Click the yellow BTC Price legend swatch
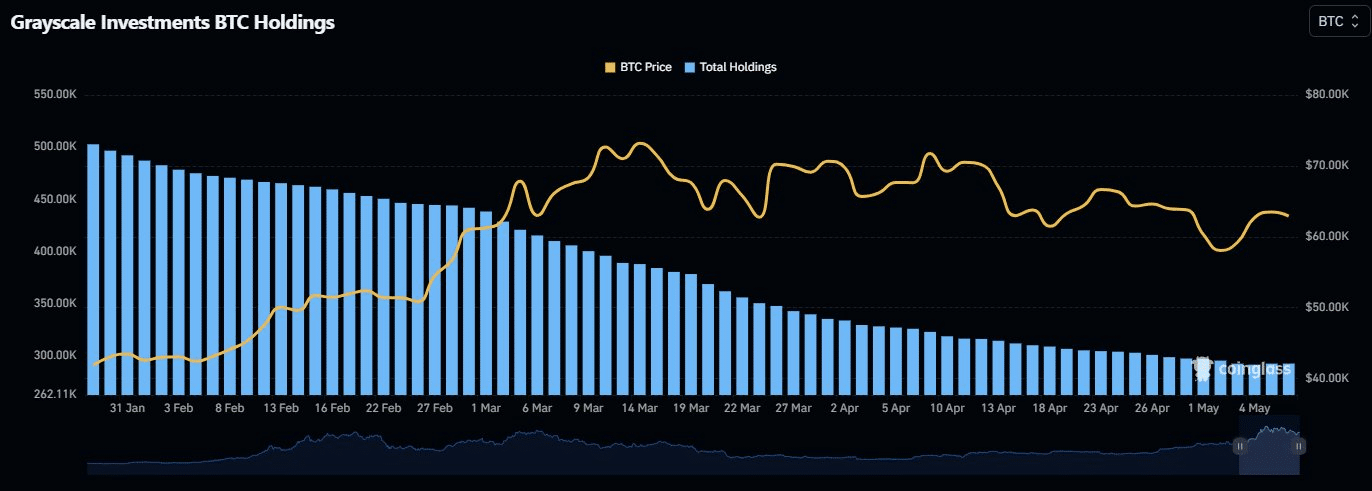The height and width of the screenshot is (491, 1372). tap(609, 67)
